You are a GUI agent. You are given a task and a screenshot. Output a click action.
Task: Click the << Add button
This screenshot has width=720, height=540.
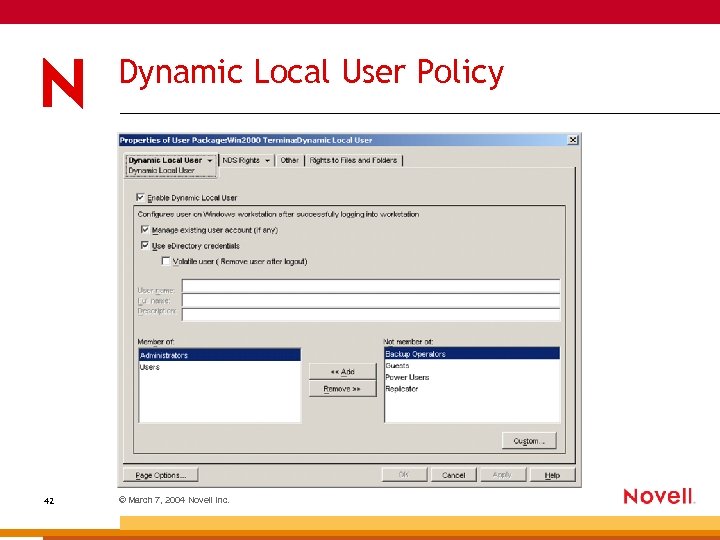tap(343, 371)
